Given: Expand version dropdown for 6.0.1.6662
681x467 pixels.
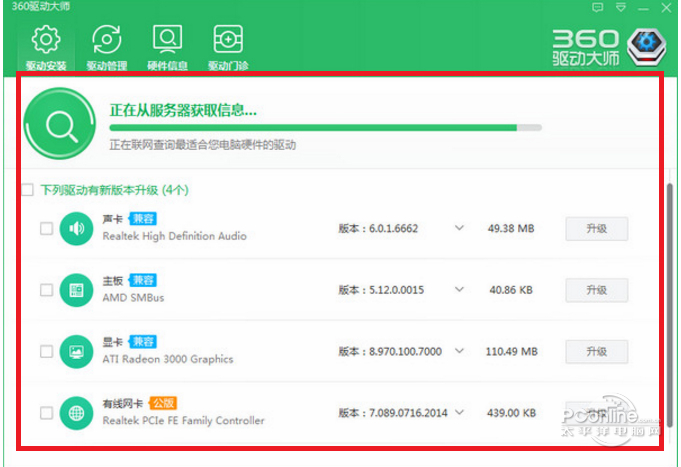Looking at the screenshot, I should pyautogui.click(x=460, y=228).
